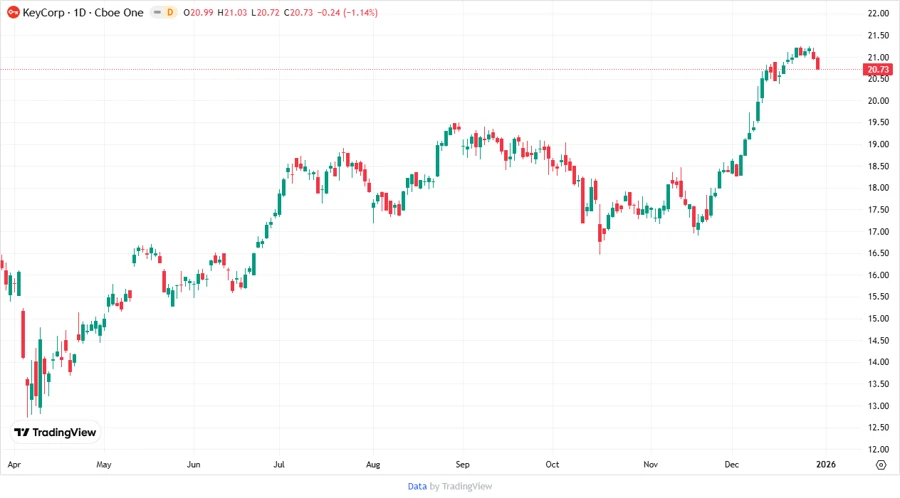Image resolution: width=900 pixels, height=498 pixels.
Task: Click the 18.00 price axis label
Action: click(x=878, y=188)
